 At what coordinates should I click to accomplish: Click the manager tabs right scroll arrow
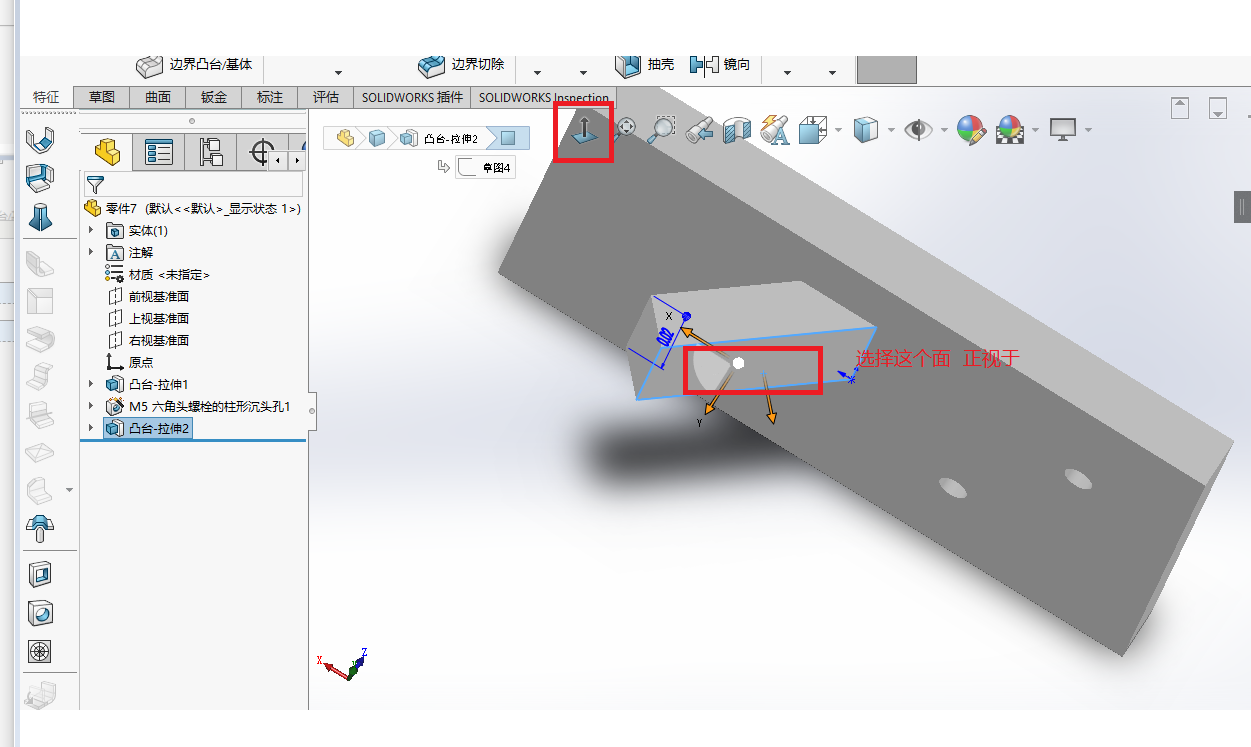tap(297, 160)
